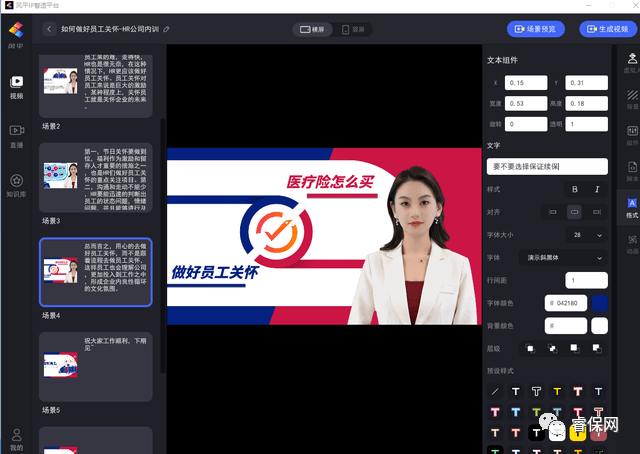Image resolution: width=640 pixels, height=454 pixels.
Task: Open the 直播 (Live) sidebar section
Action: coord(16,134)
